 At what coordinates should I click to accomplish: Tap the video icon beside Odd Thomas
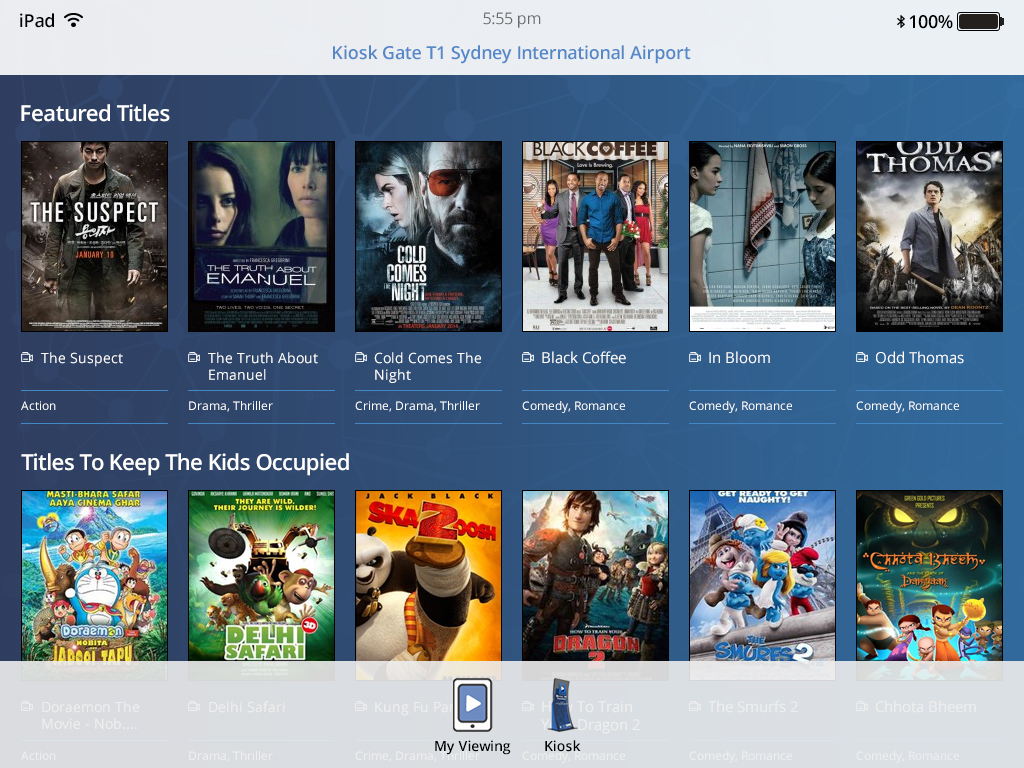(863, 357)
